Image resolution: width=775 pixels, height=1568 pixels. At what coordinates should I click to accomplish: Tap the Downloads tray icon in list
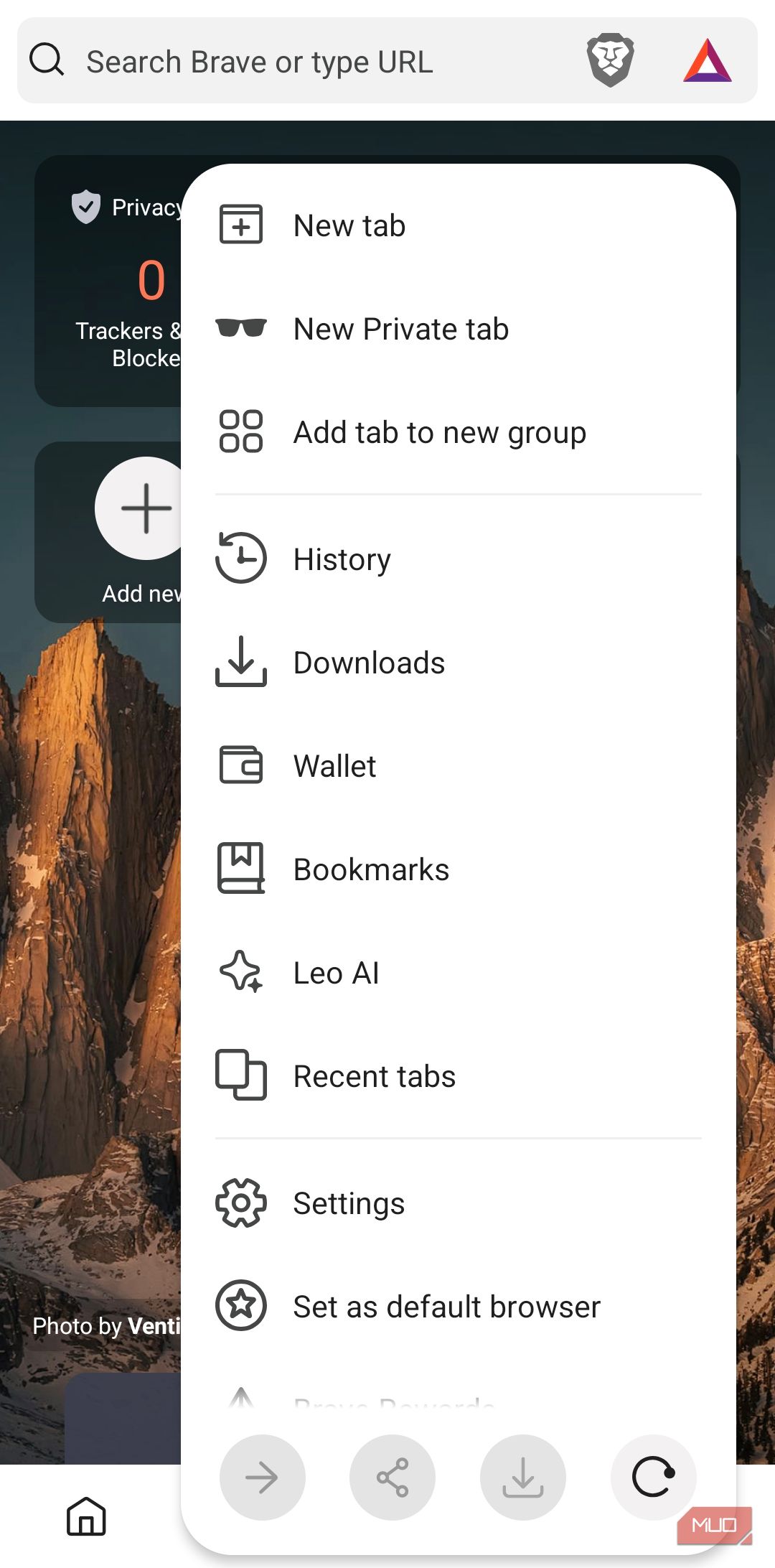[x=241, y=661]
